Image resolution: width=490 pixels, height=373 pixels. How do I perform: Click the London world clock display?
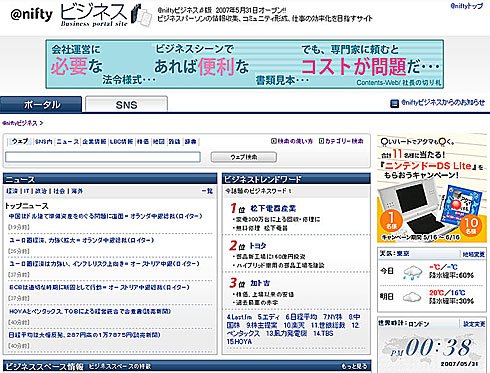point(432,349)
